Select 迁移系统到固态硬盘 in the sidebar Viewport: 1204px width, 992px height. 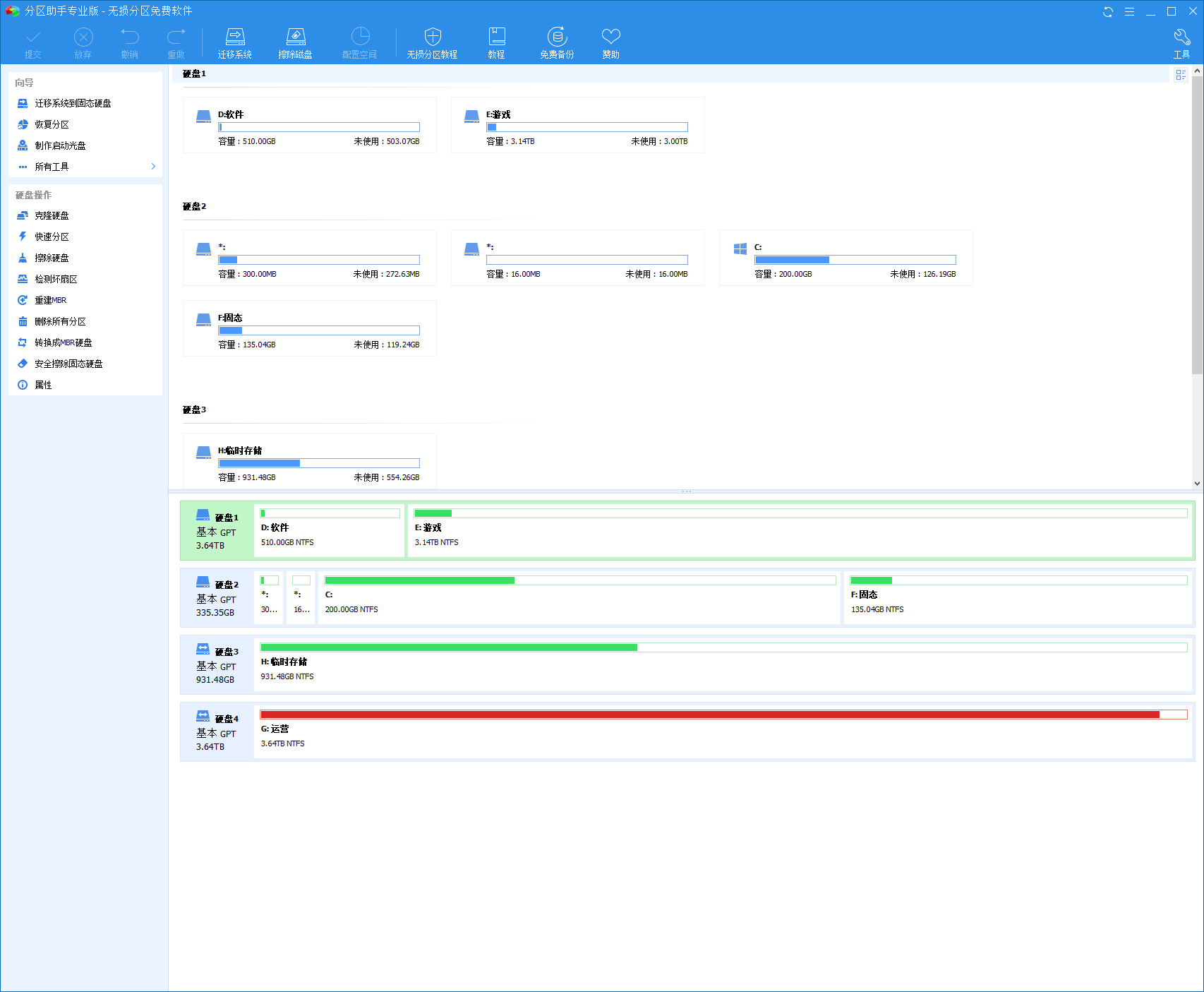tap(73, 103)
